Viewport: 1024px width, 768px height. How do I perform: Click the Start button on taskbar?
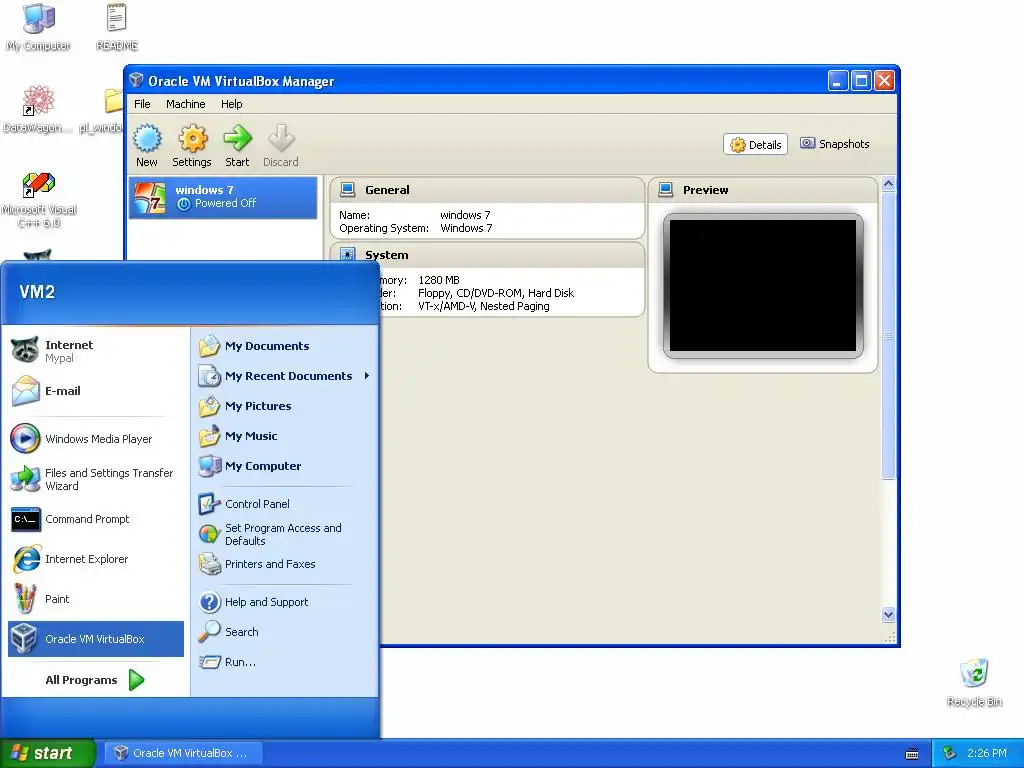point(47,753)
